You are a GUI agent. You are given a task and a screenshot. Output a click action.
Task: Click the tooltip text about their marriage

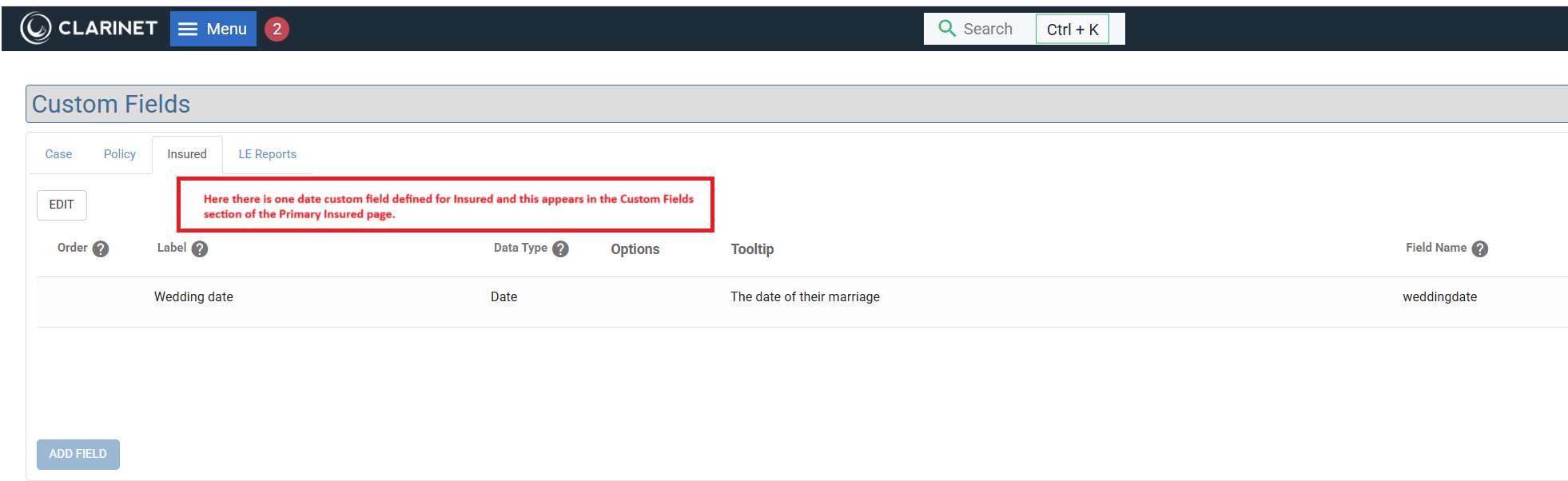click(805, 296)
